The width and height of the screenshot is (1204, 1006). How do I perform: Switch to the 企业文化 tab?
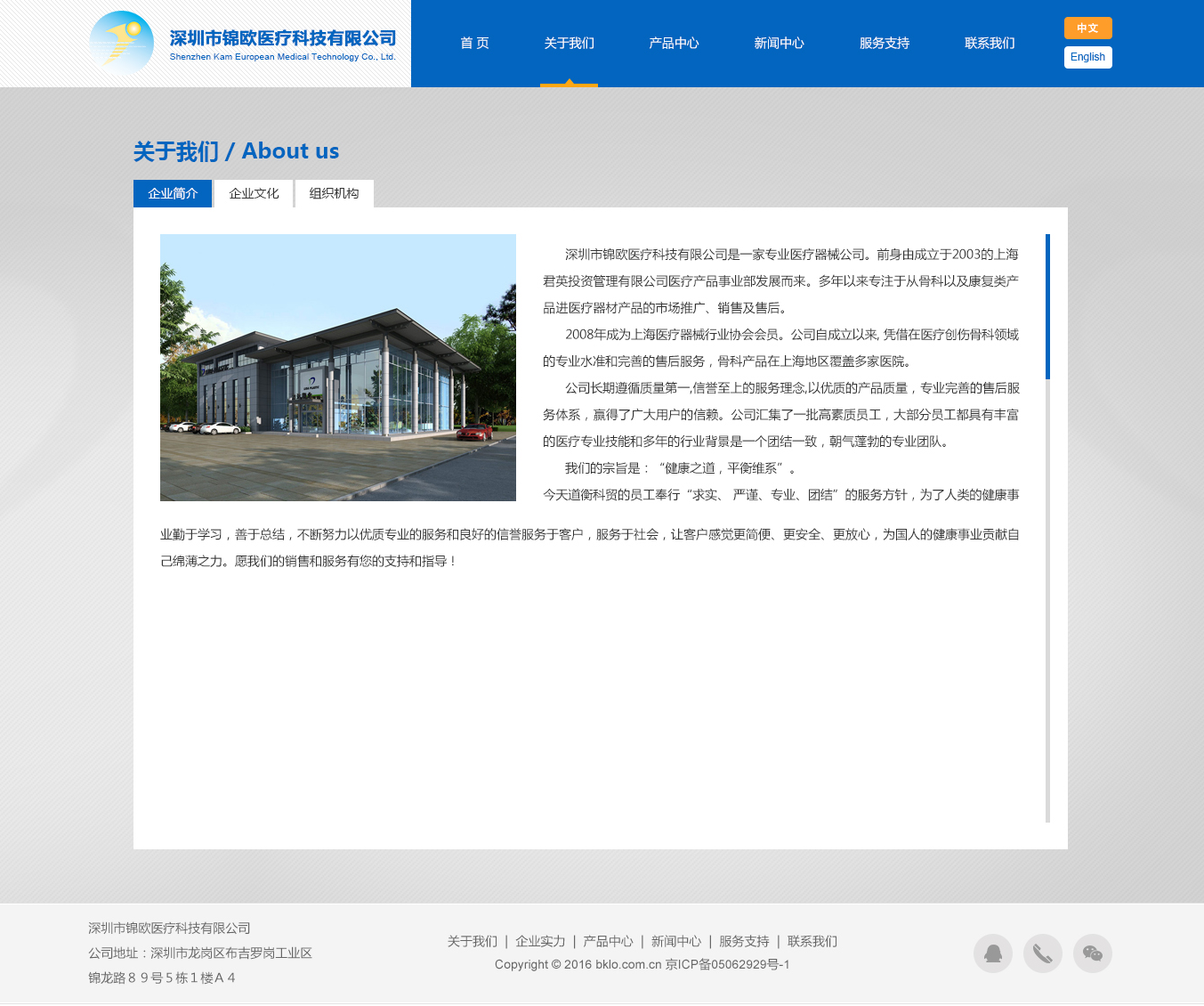coord(253,193)
